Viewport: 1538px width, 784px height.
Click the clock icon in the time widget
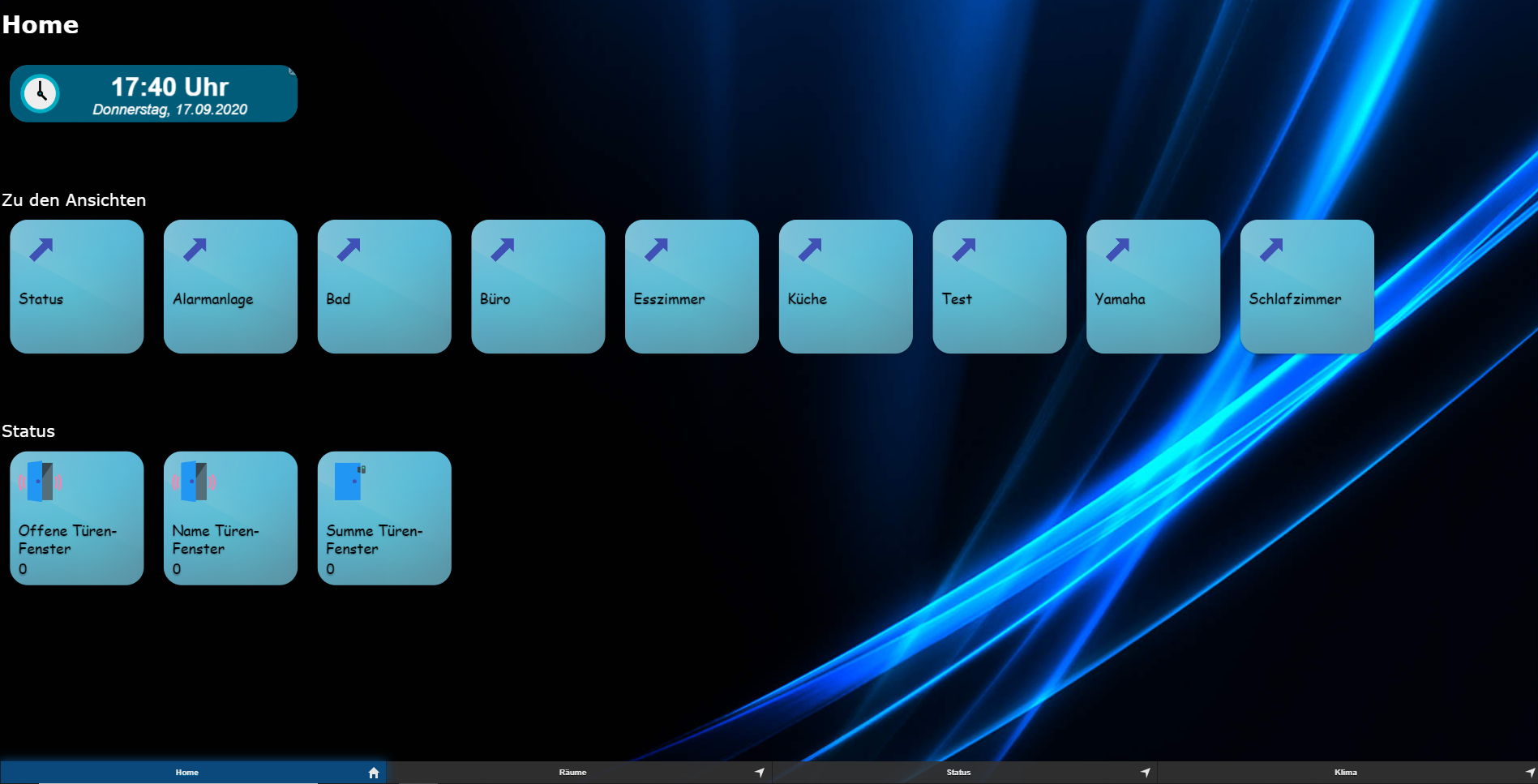[x=40, y=94]
